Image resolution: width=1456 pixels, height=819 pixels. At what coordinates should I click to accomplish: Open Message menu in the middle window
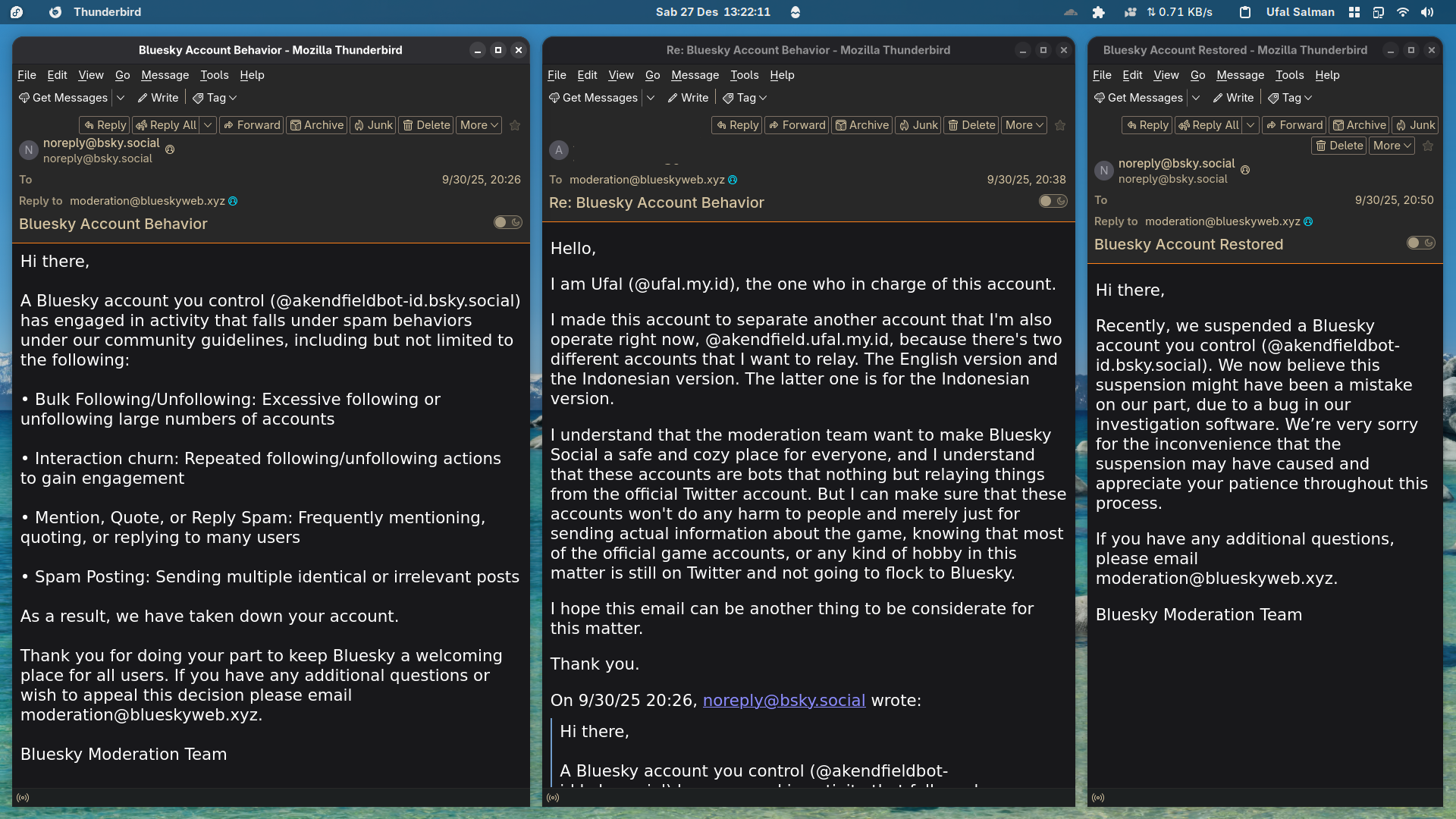(695, 75)
